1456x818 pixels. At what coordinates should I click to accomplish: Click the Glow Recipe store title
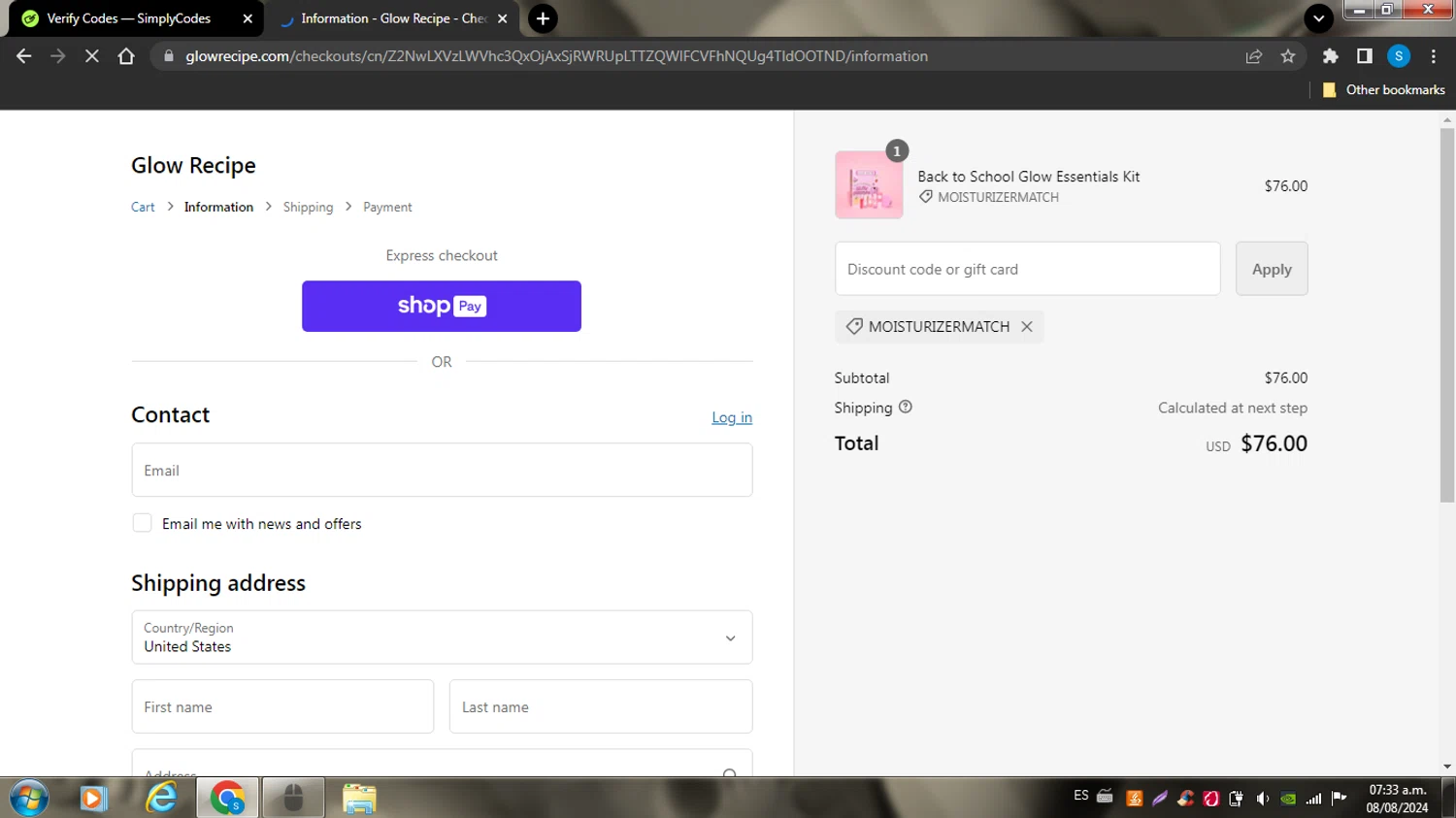pyautogui.click(x=193, y=165)
